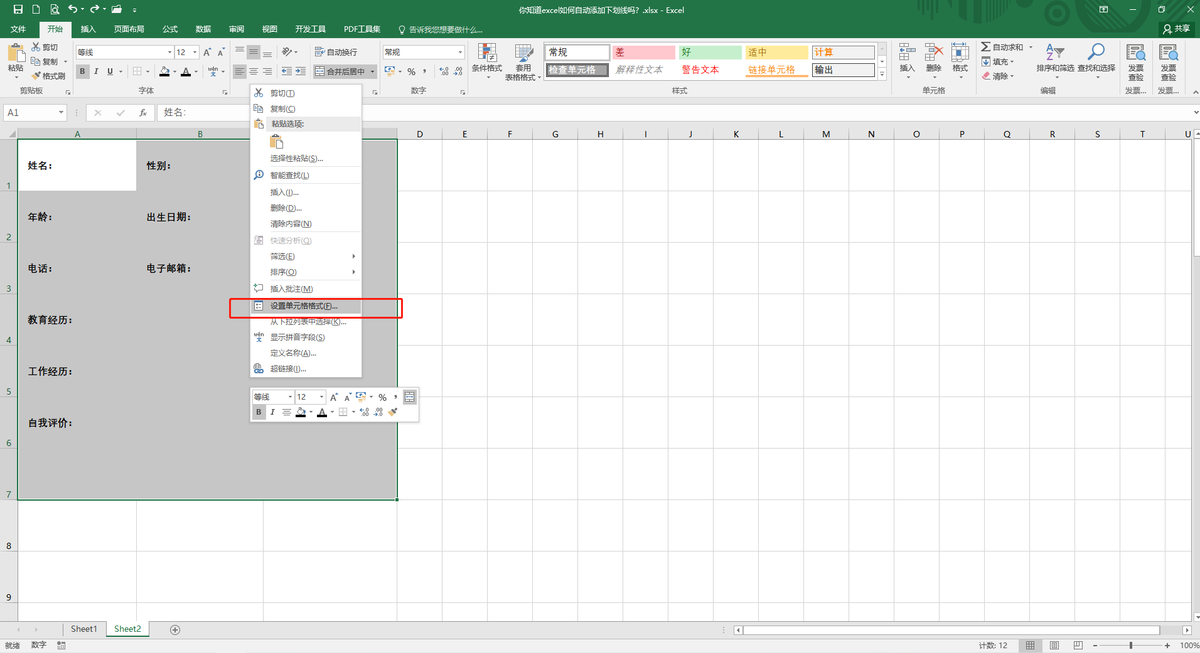Click the new sheet plus icon
The height and width of the screenshot is (653, 1200).
(x=175, y=629)
